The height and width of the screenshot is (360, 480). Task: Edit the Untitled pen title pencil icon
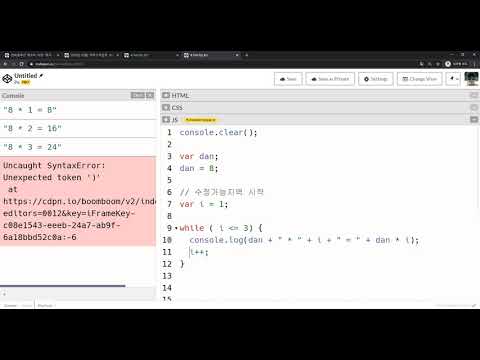41,76
